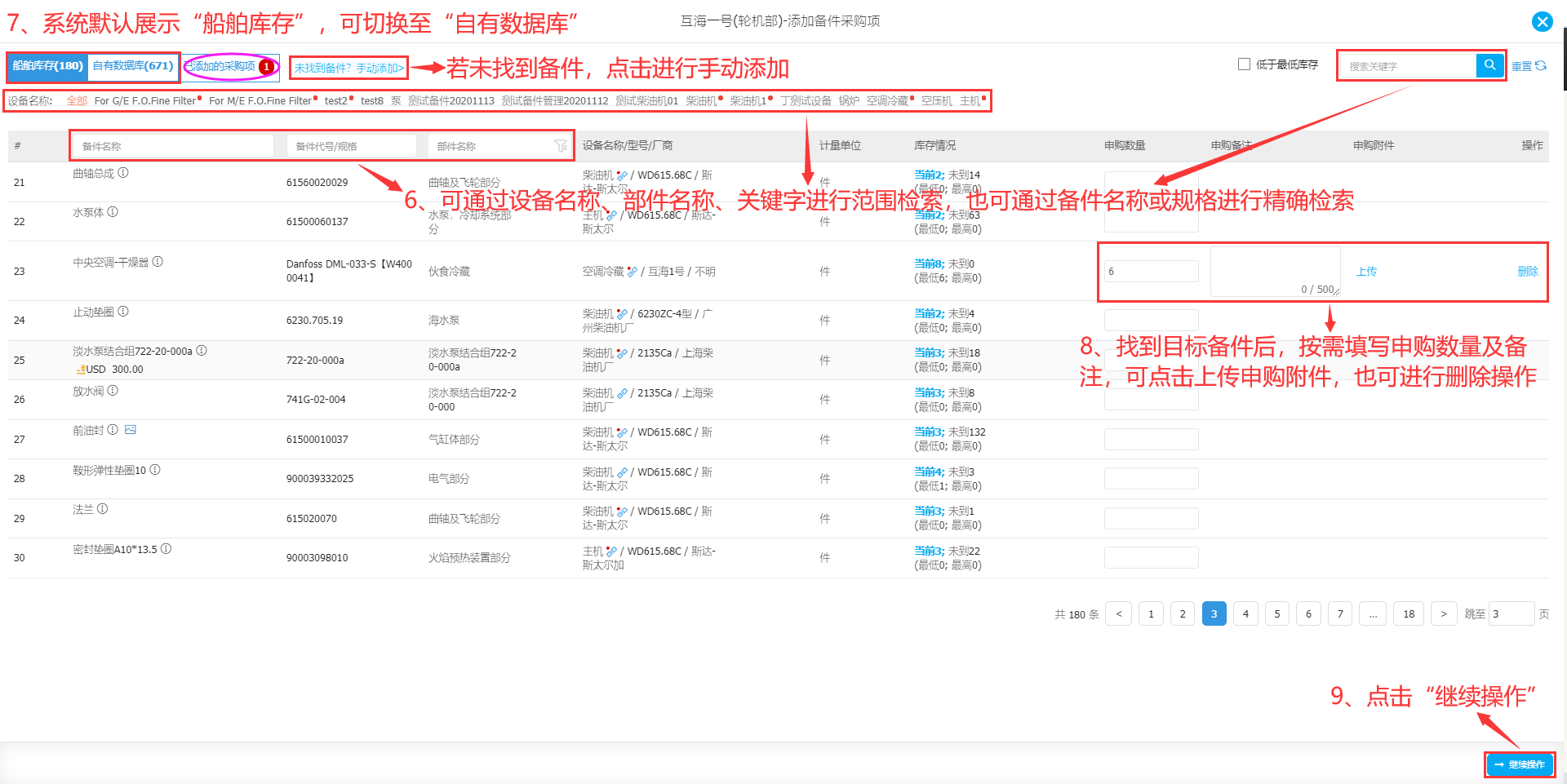Open info icon next to 止动垫圈

point(123,312)
